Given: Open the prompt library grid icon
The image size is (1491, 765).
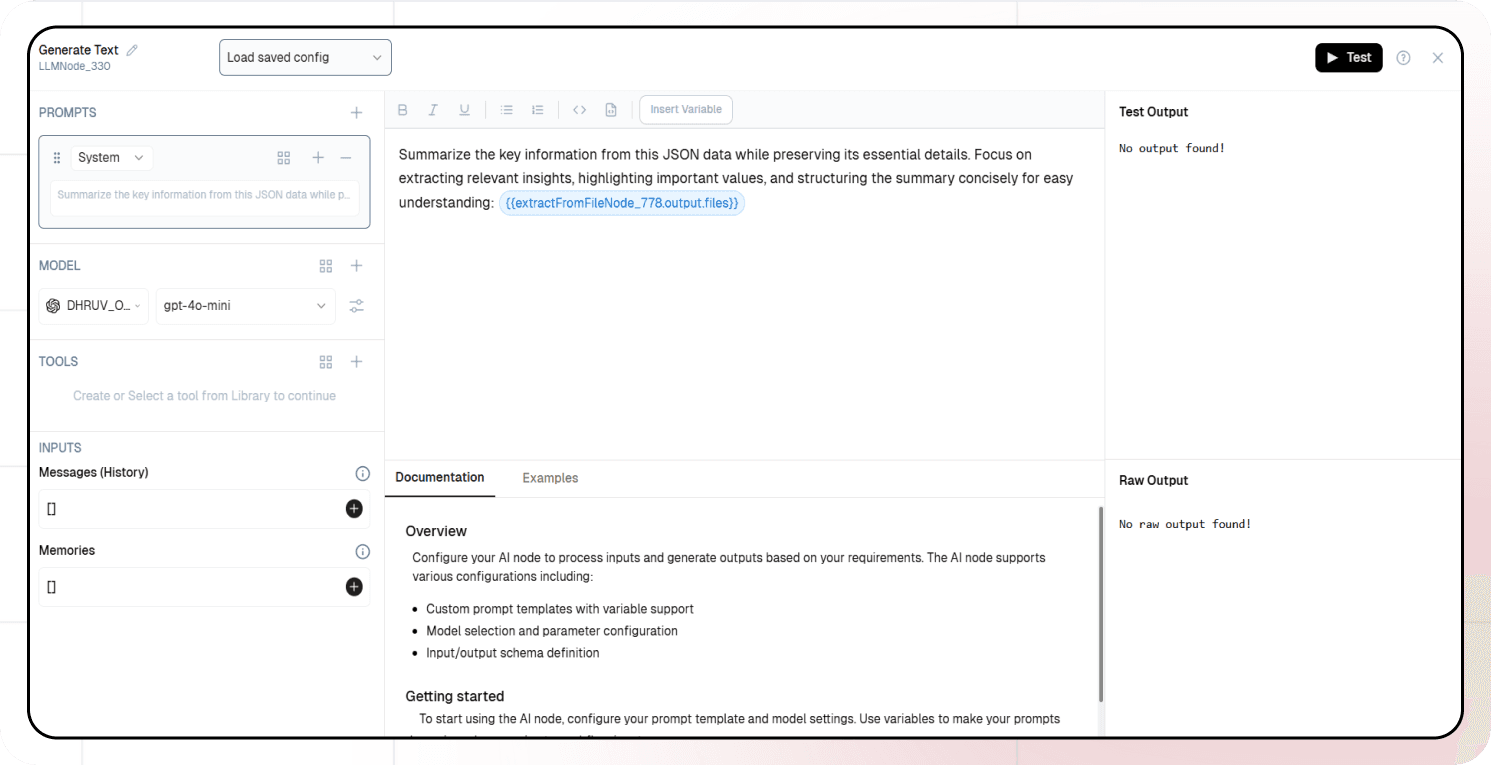Looking at the screenshot, I should point(284,157).
